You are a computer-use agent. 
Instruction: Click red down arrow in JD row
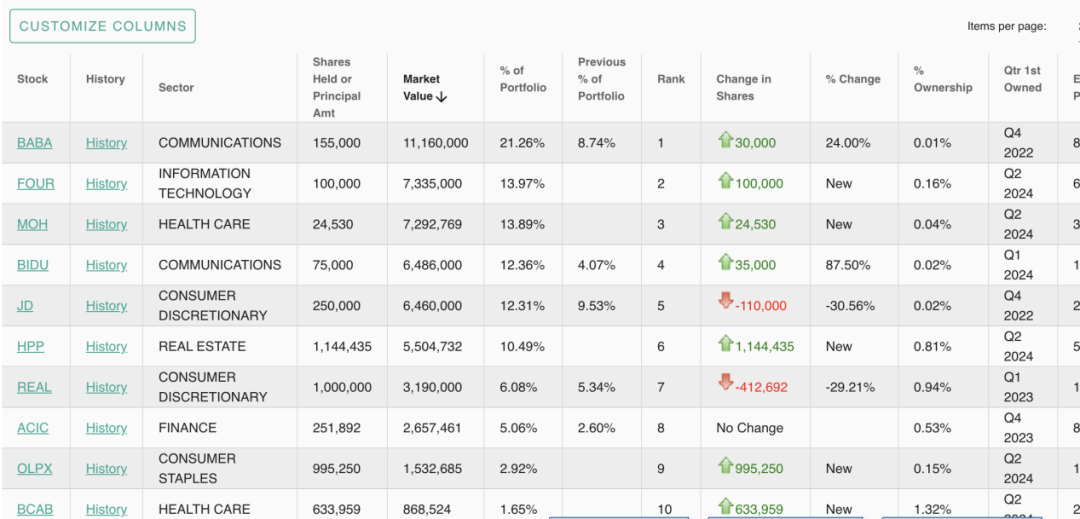(725, 301)
